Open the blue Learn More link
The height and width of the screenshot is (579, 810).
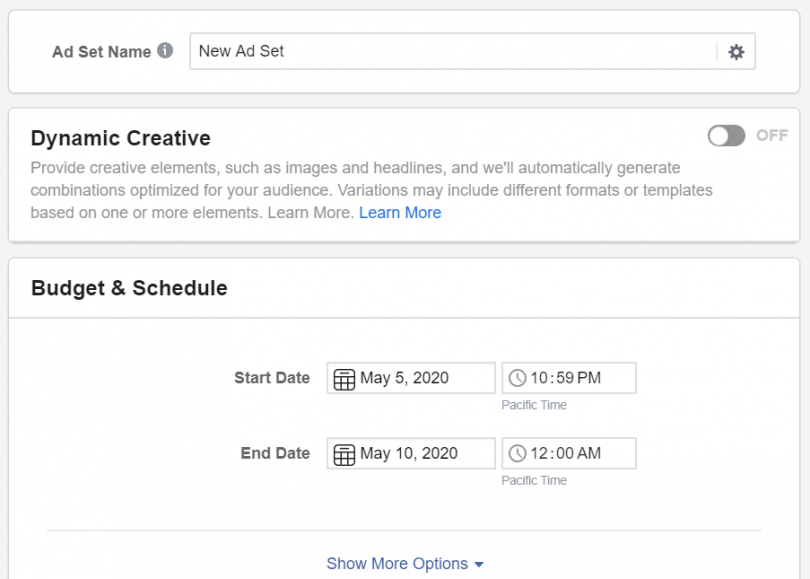(x=400, y=212)
